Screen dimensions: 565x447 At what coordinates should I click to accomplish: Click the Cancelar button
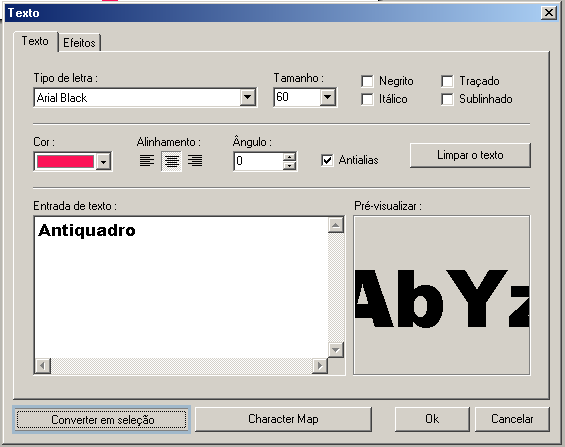click(x=512, y=419)
